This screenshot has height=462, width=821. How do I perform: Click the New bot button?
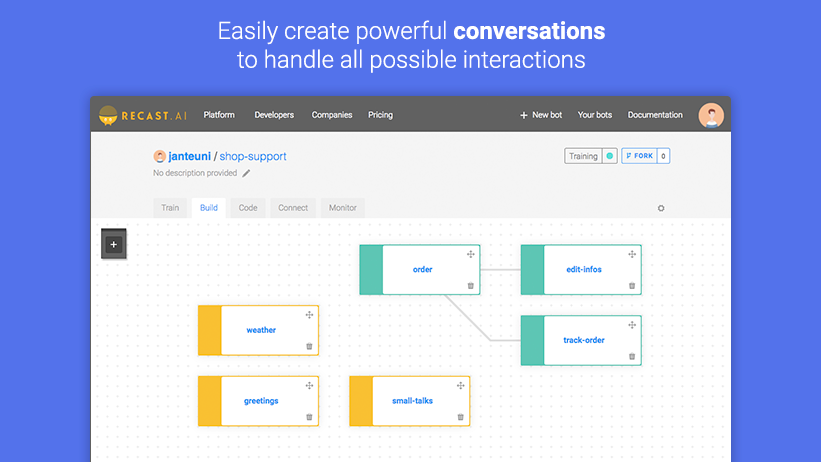coord(541,115)
